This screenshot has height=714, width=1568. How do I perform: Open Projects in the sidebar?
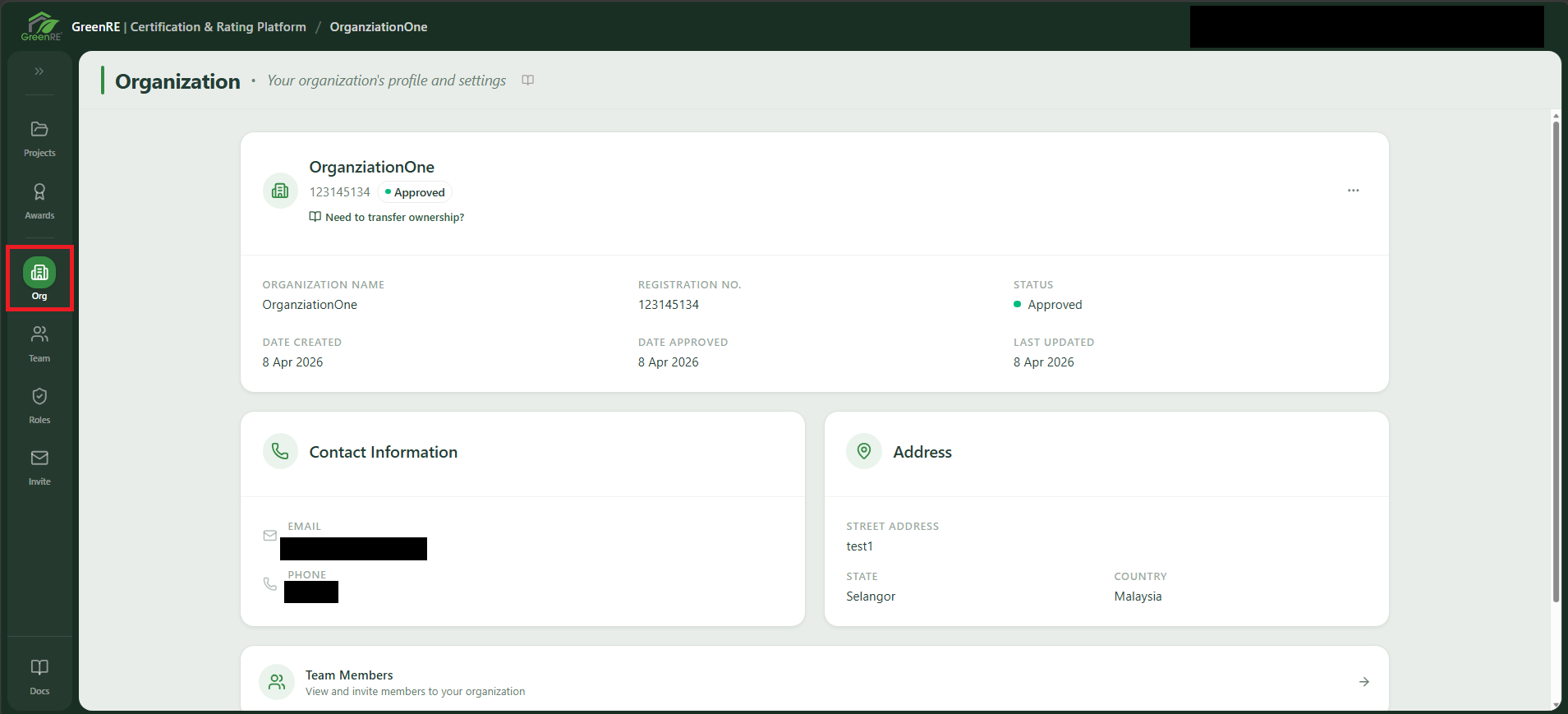(39, 139)
